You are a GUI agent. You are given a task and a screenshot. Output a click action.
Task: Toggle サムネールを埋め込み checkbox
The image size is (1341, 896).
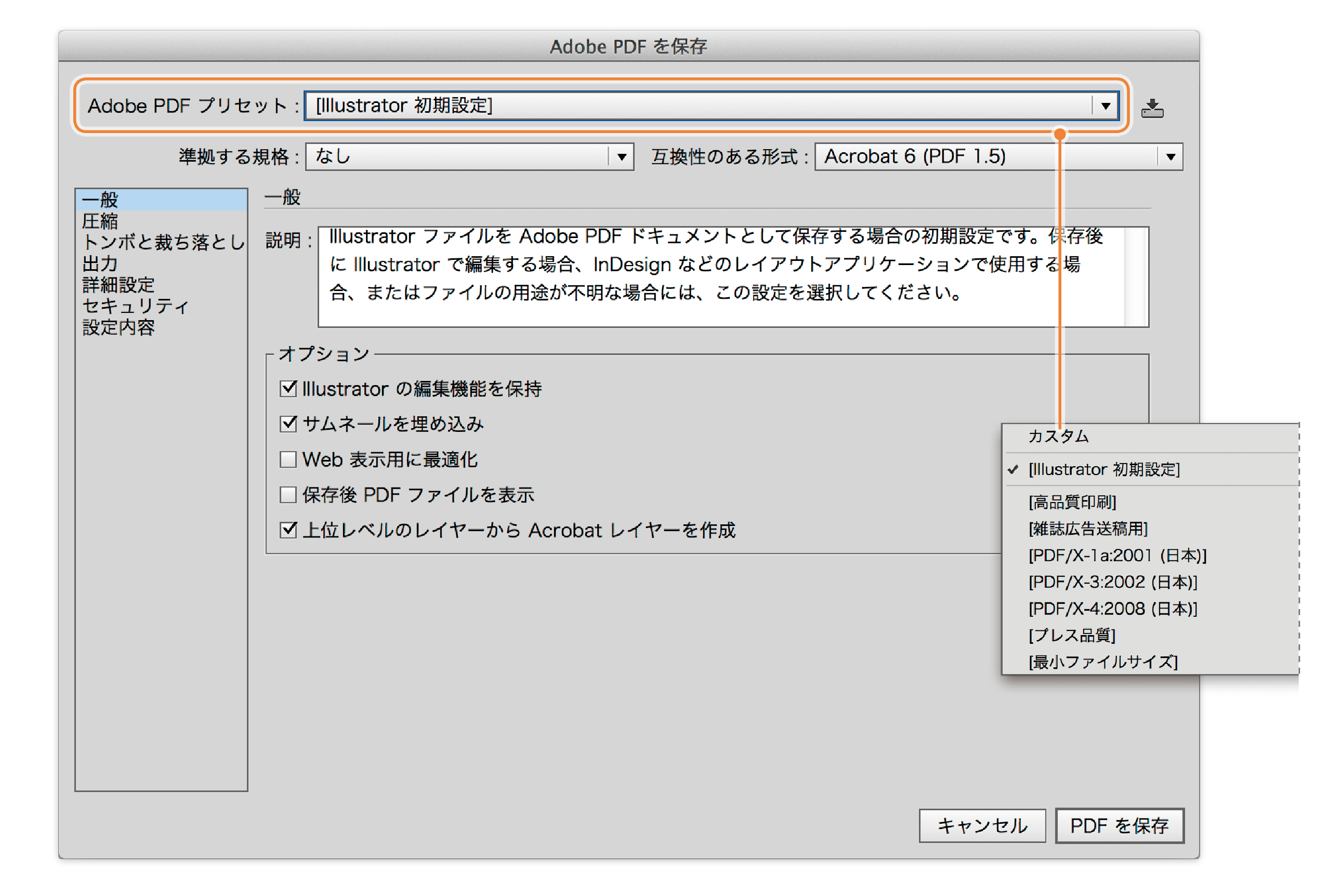point(288,424)
